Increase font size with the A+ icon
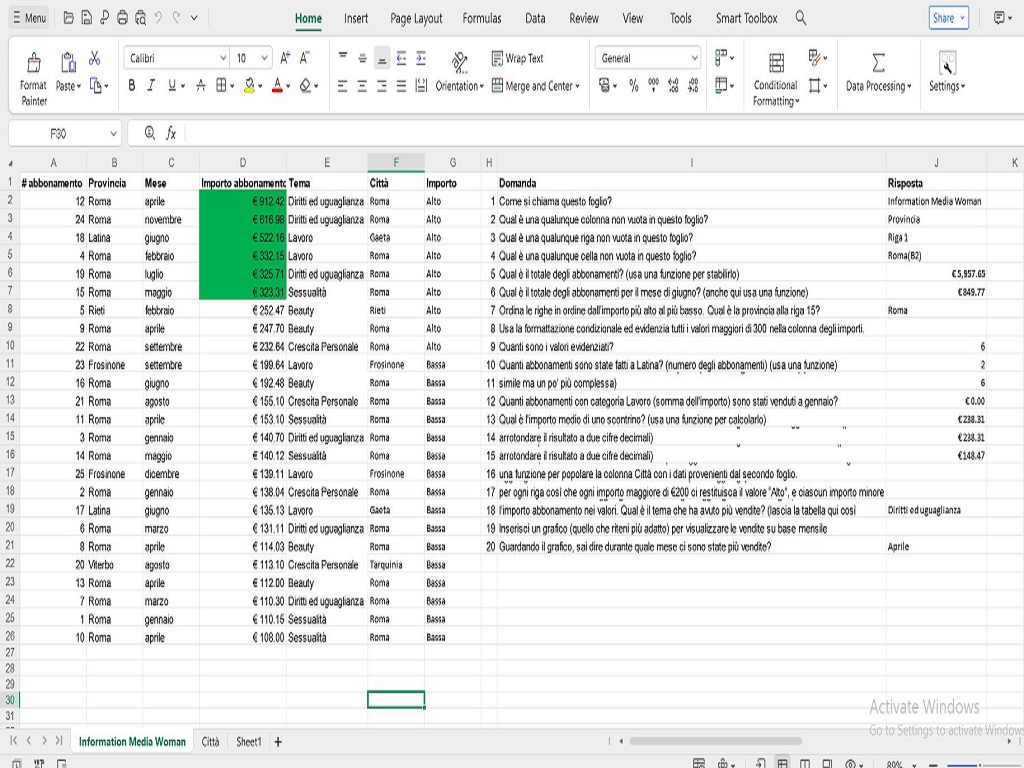This screenshot has width=1024, height=768. click(285, 58)
